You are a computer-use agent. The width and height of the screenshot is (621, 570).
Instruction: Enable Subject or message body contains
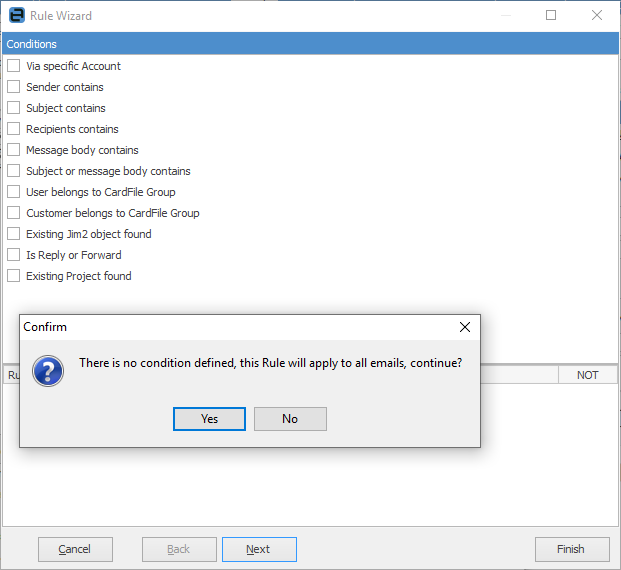click(x=13, y=171)
